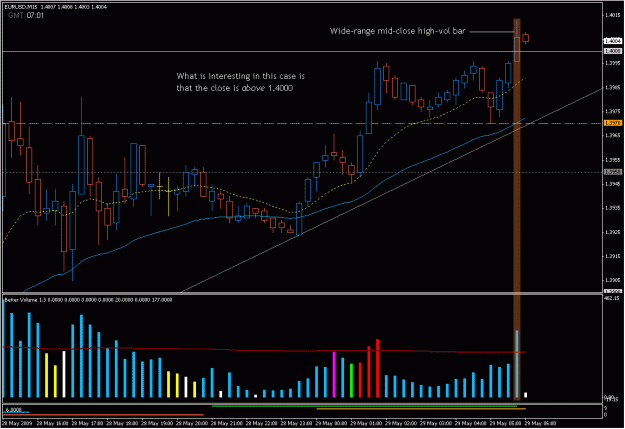The image size is (625, 429).
Task: Click the 1.3905 price axis label
Action: point(613,280)
